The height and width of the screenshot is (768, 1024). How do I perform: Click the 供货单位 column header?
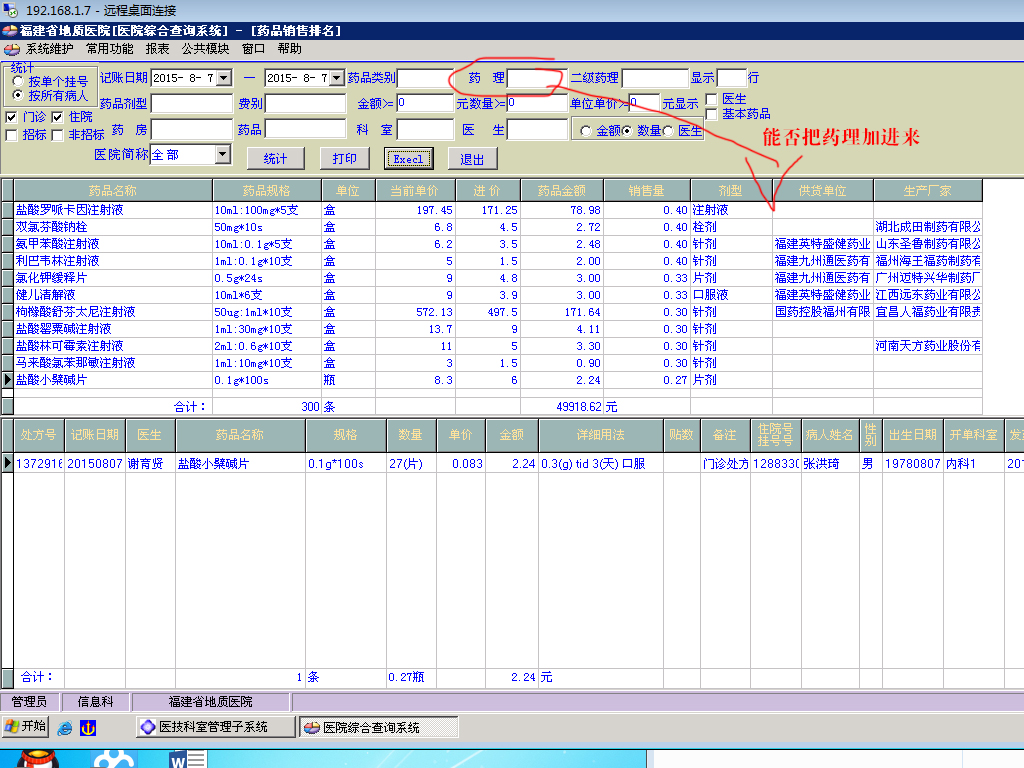823,191
